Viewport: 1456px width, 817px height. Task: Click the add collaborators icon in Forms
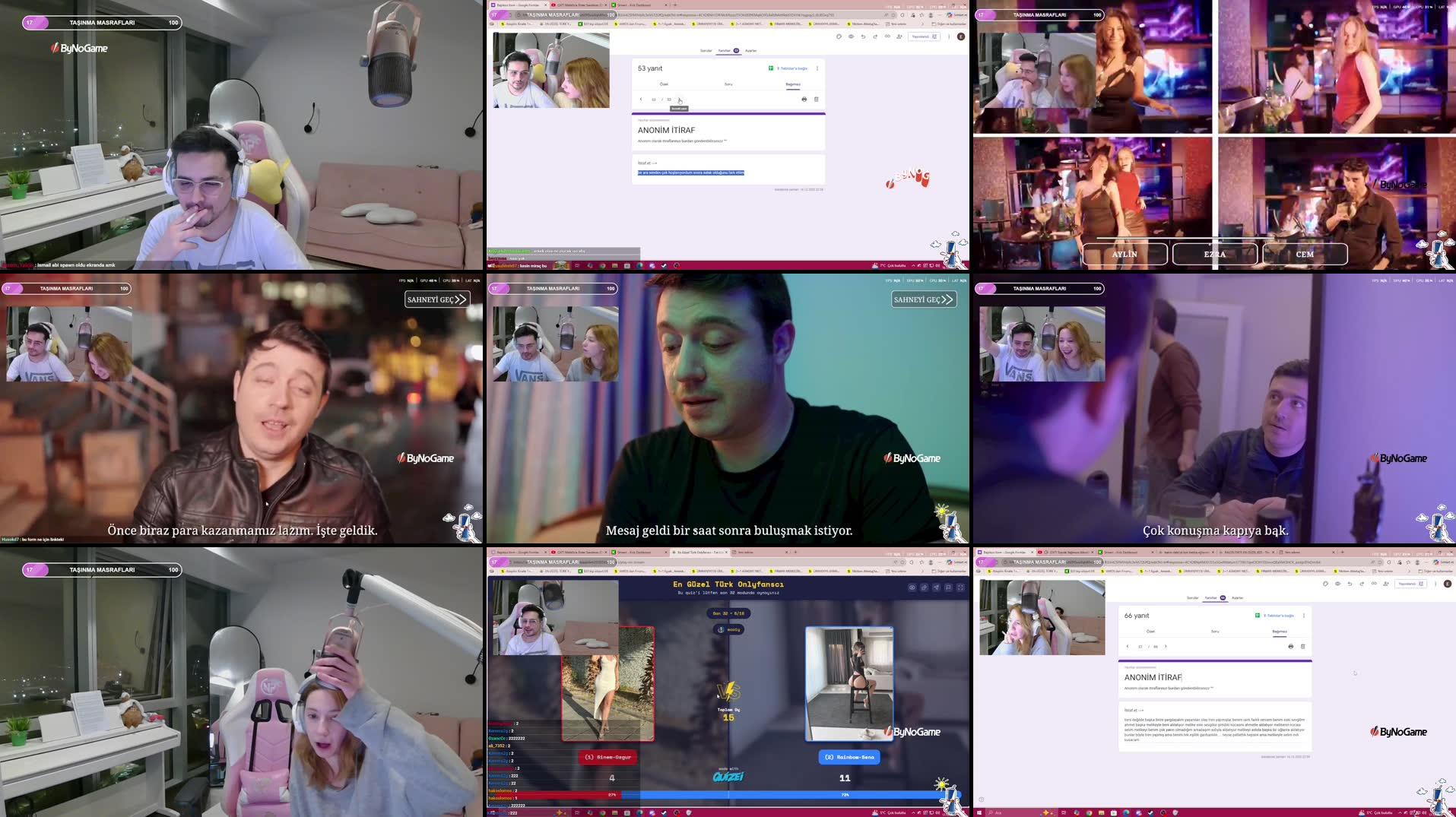click(899, 36)
